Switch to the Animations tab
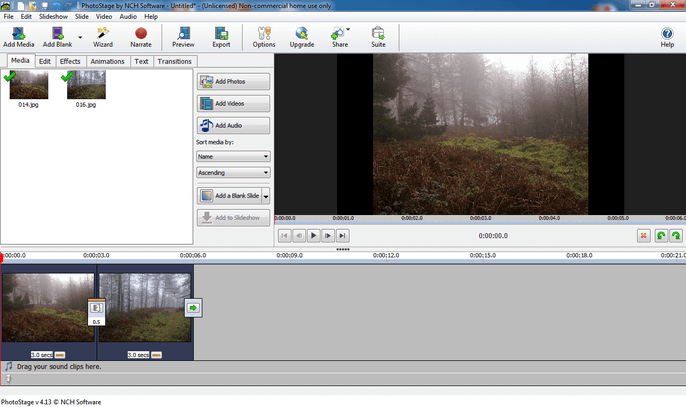The height and width of the screenshot is (407, 686). pos(108,61)
